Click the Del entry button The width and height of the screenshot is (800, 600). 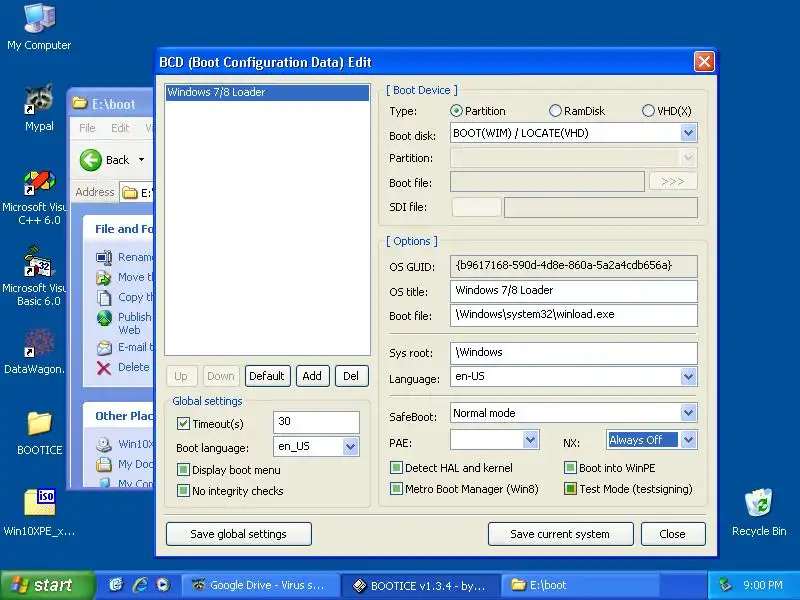pos(352,376)
